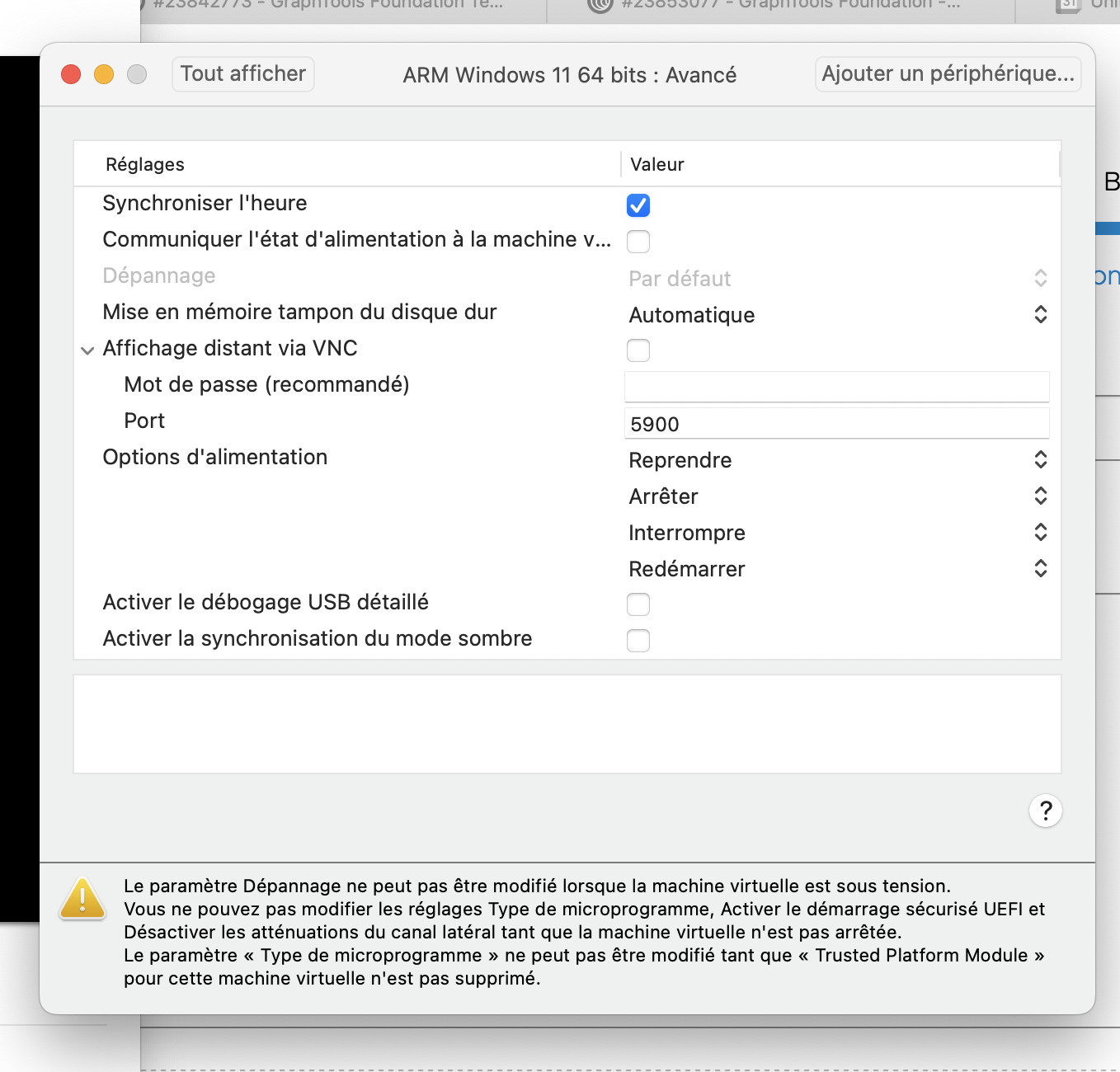Click the red close window button
Viewport: 1120px width, 1072px height.
point(71,74)
